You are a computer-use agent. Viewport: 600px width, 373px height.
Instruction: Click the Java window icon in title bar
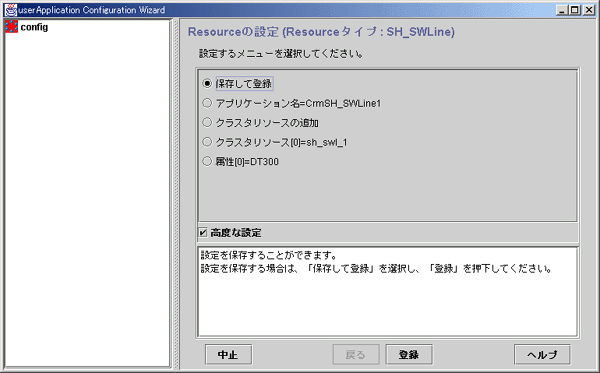[10, 10]
